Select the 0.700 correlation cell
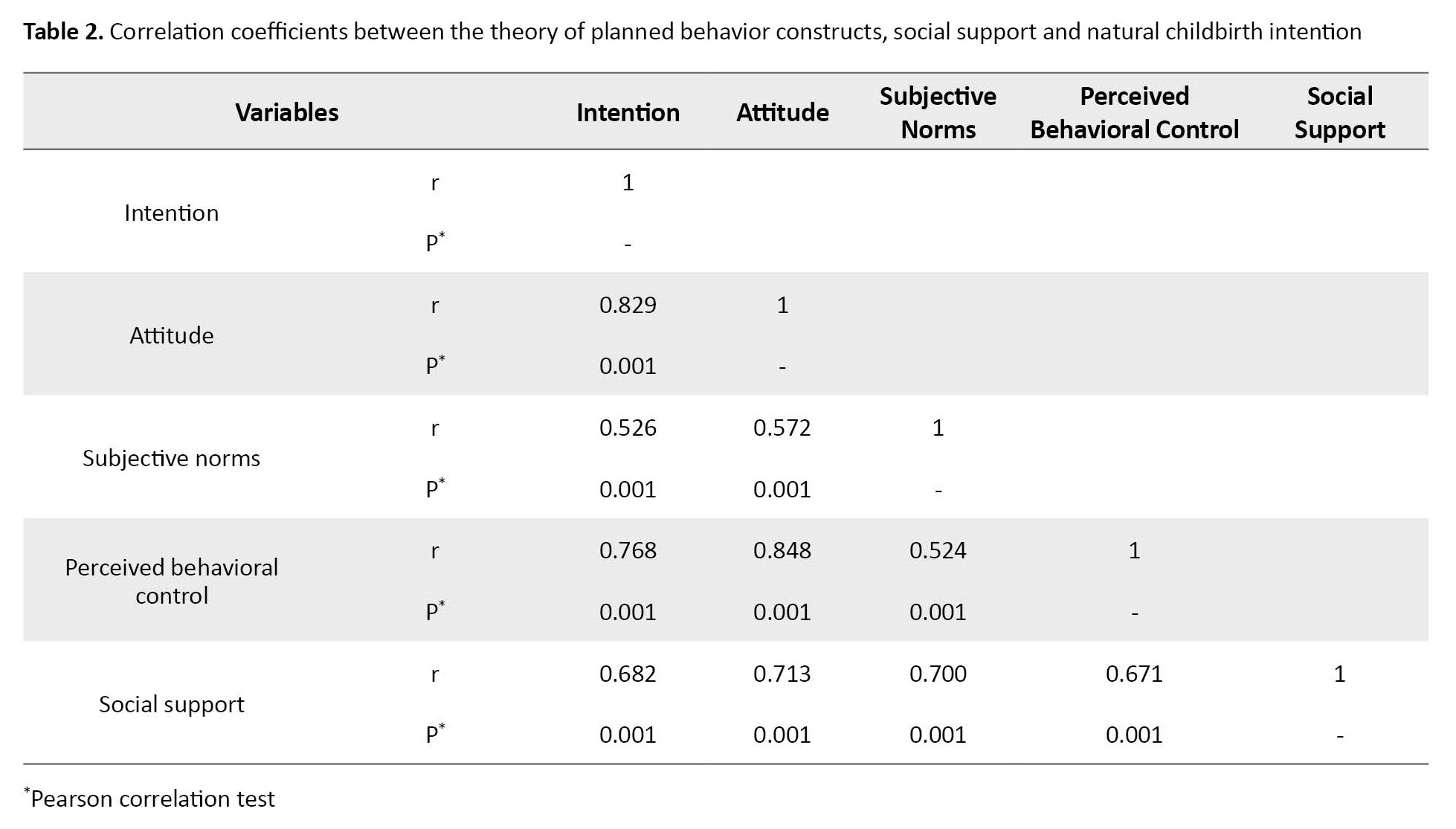Screen dimensions: 1456x829 pos(938,674)
